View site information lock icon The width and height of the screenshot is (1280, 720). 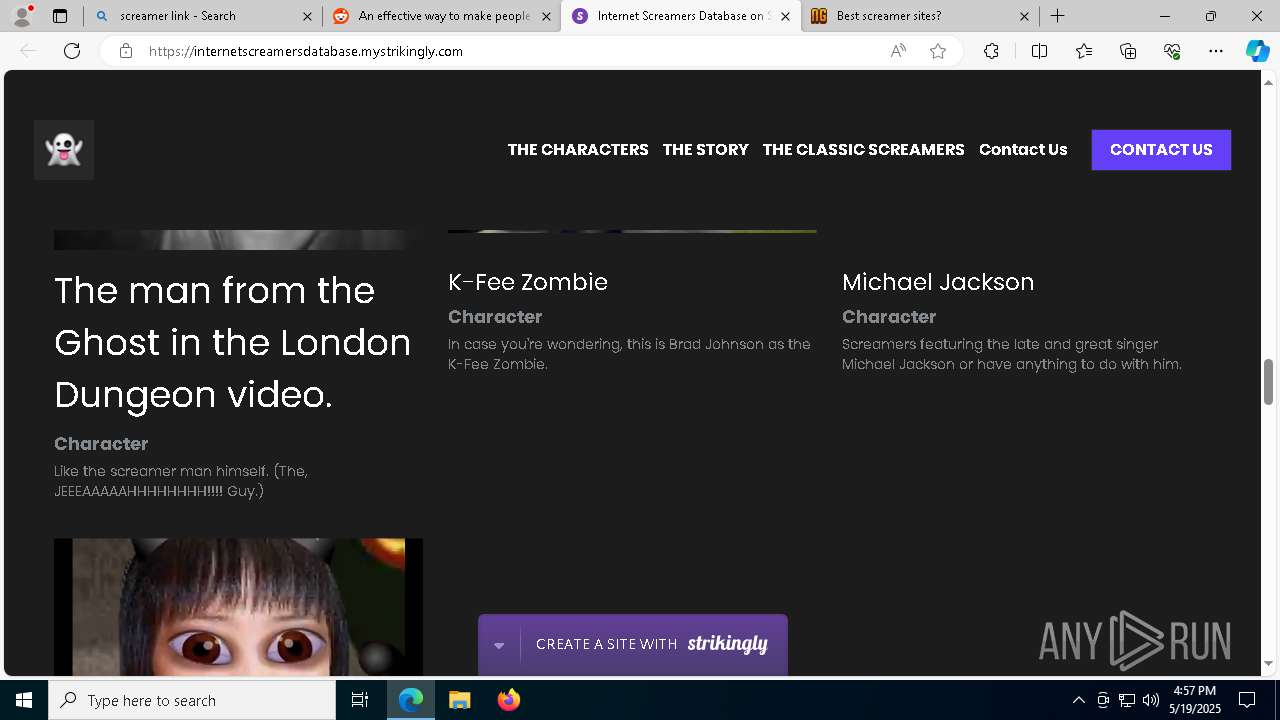(x=125, y=51)
